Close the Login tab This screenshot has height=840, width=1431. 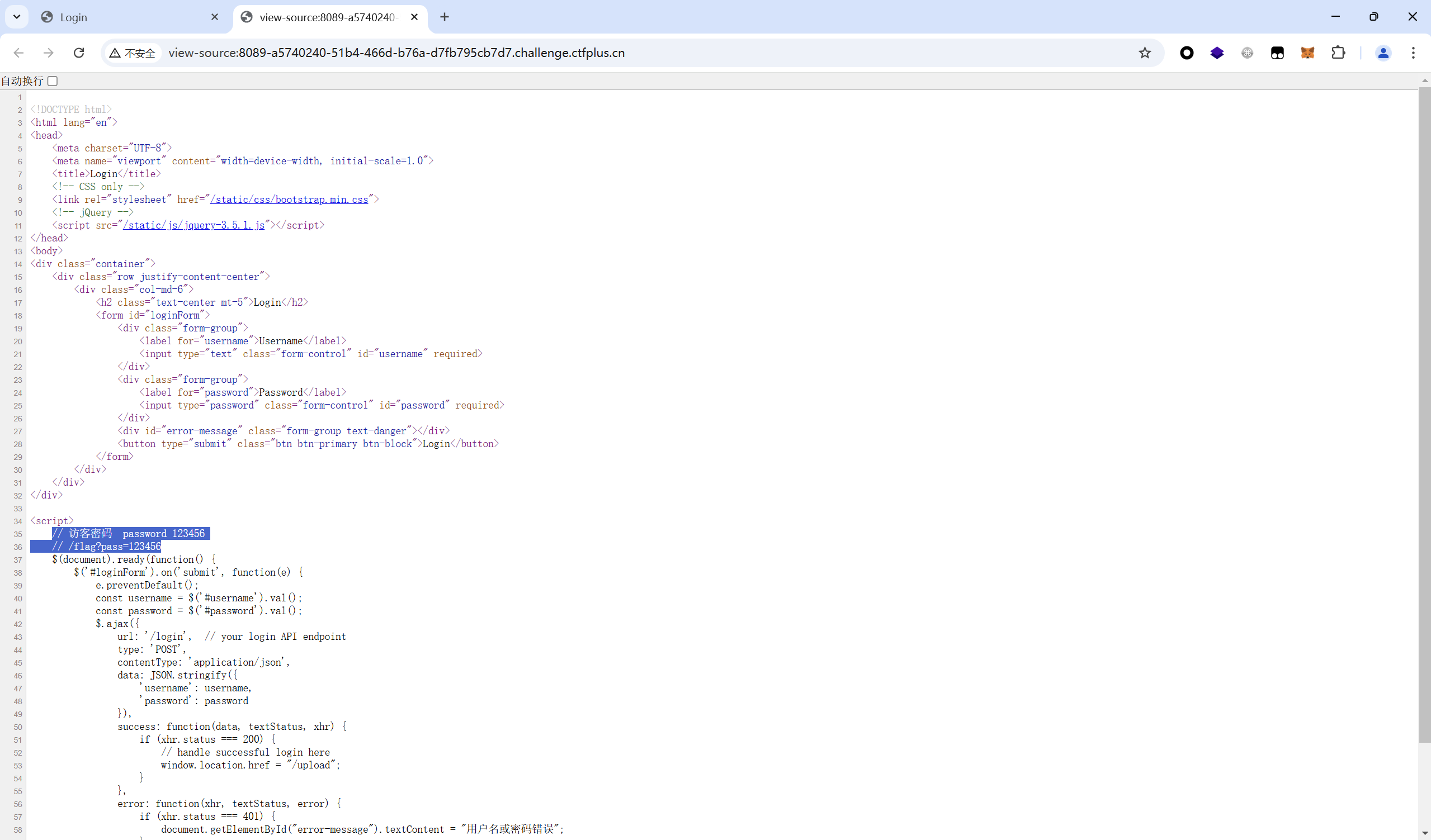pyautogui.click(x=215, y=17)
